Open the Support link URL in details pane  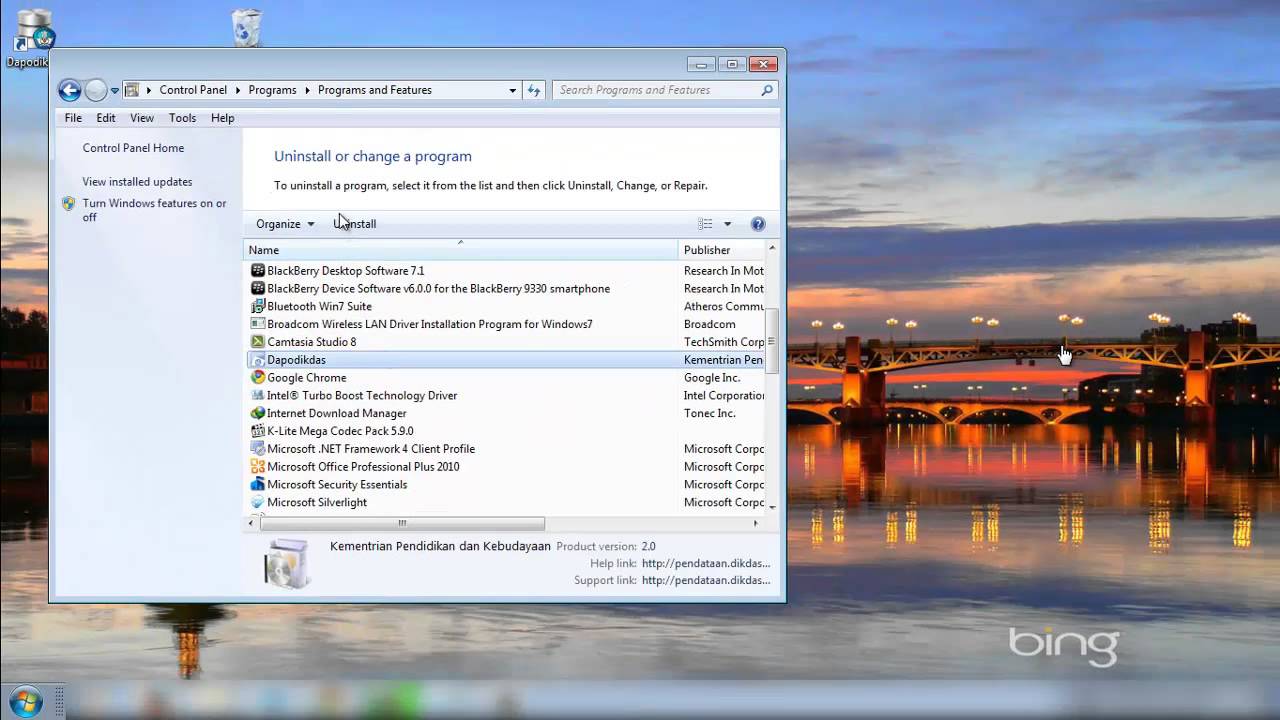(x=706, y=580)
